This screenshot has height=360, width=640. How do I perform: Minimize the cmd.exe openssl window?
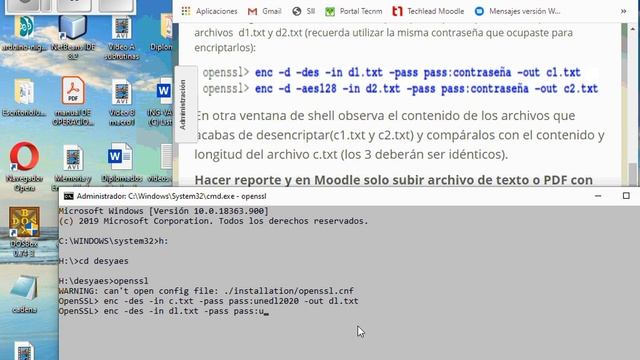point(598,196)
